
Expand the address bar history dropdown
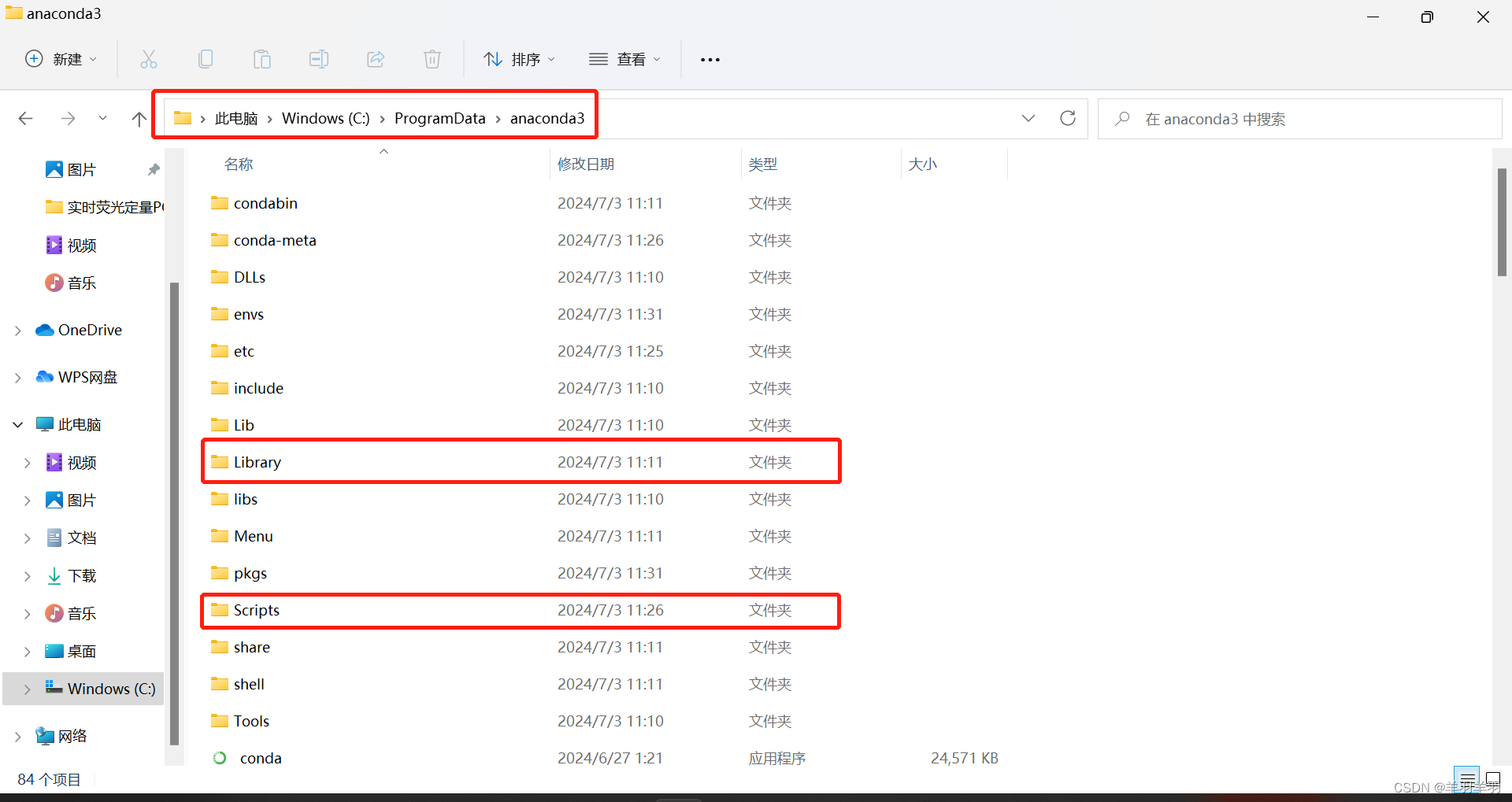pos(1028,118)
